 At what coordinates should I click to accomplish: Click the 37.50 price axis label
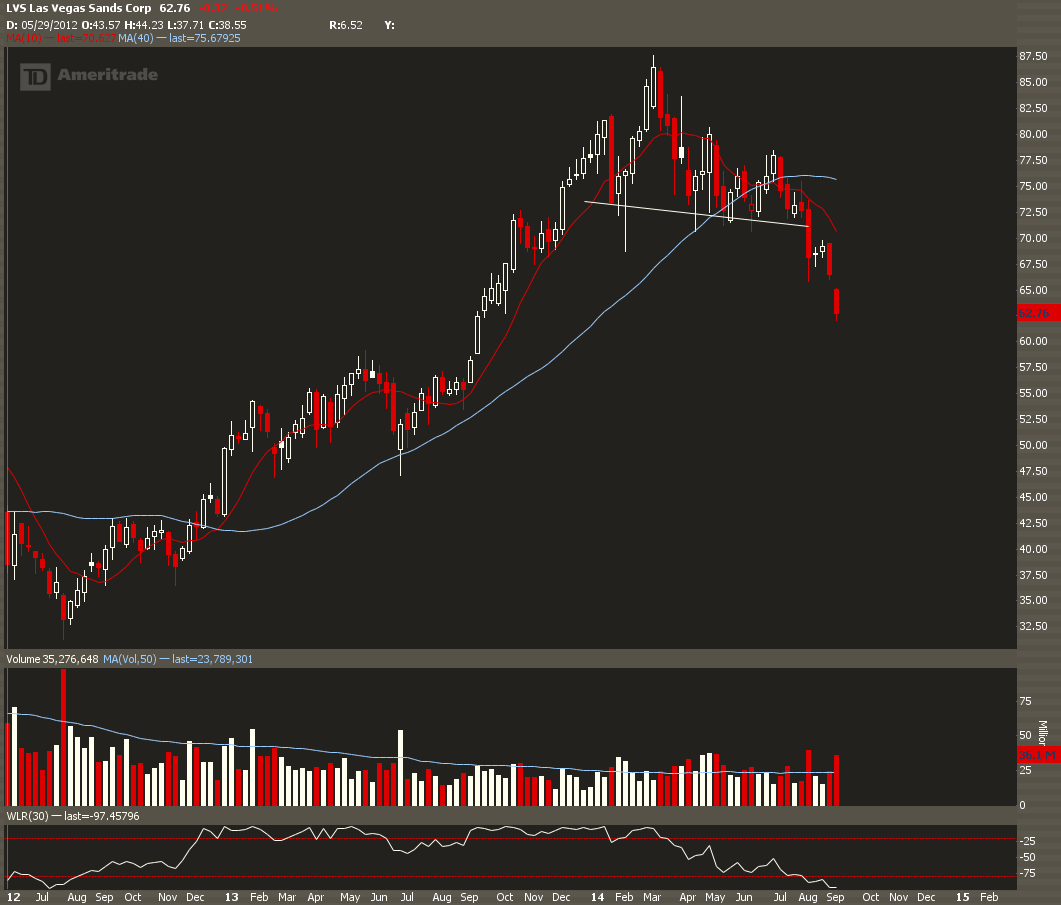(1033, 575)
